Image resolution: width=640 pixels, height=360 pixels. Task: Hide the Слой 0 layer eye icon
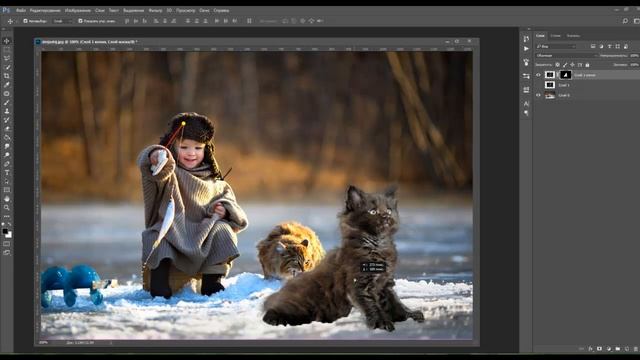(x=538, y=95)
